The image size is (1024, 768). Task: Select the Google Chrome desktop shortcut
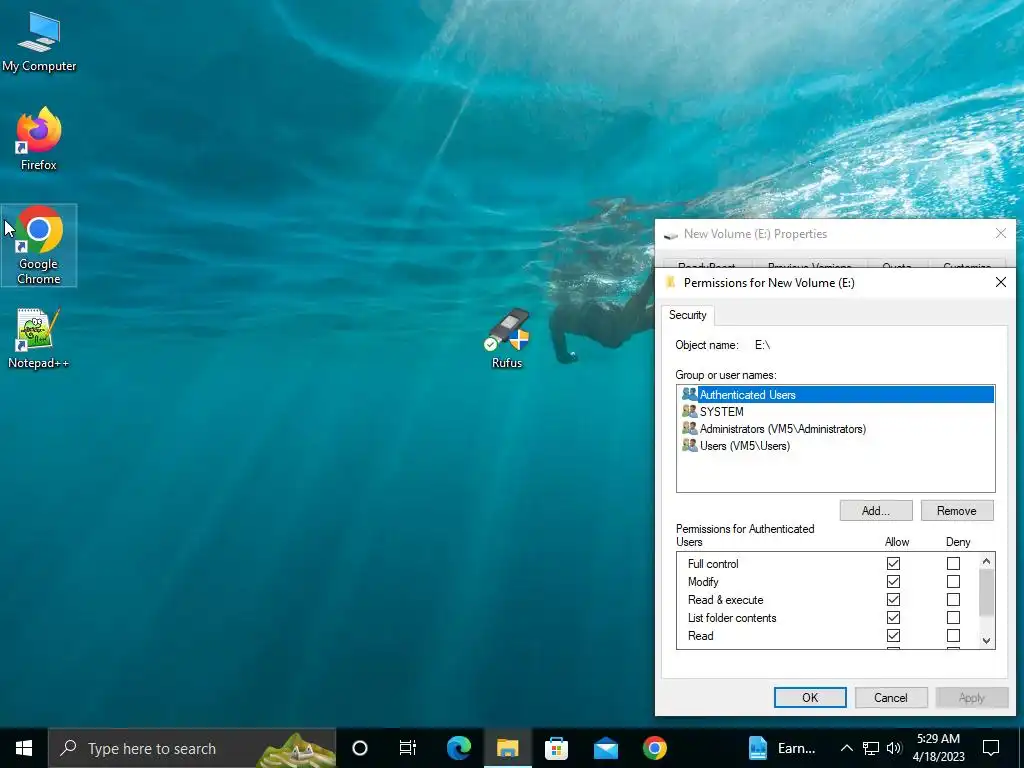tap(39, 245)
